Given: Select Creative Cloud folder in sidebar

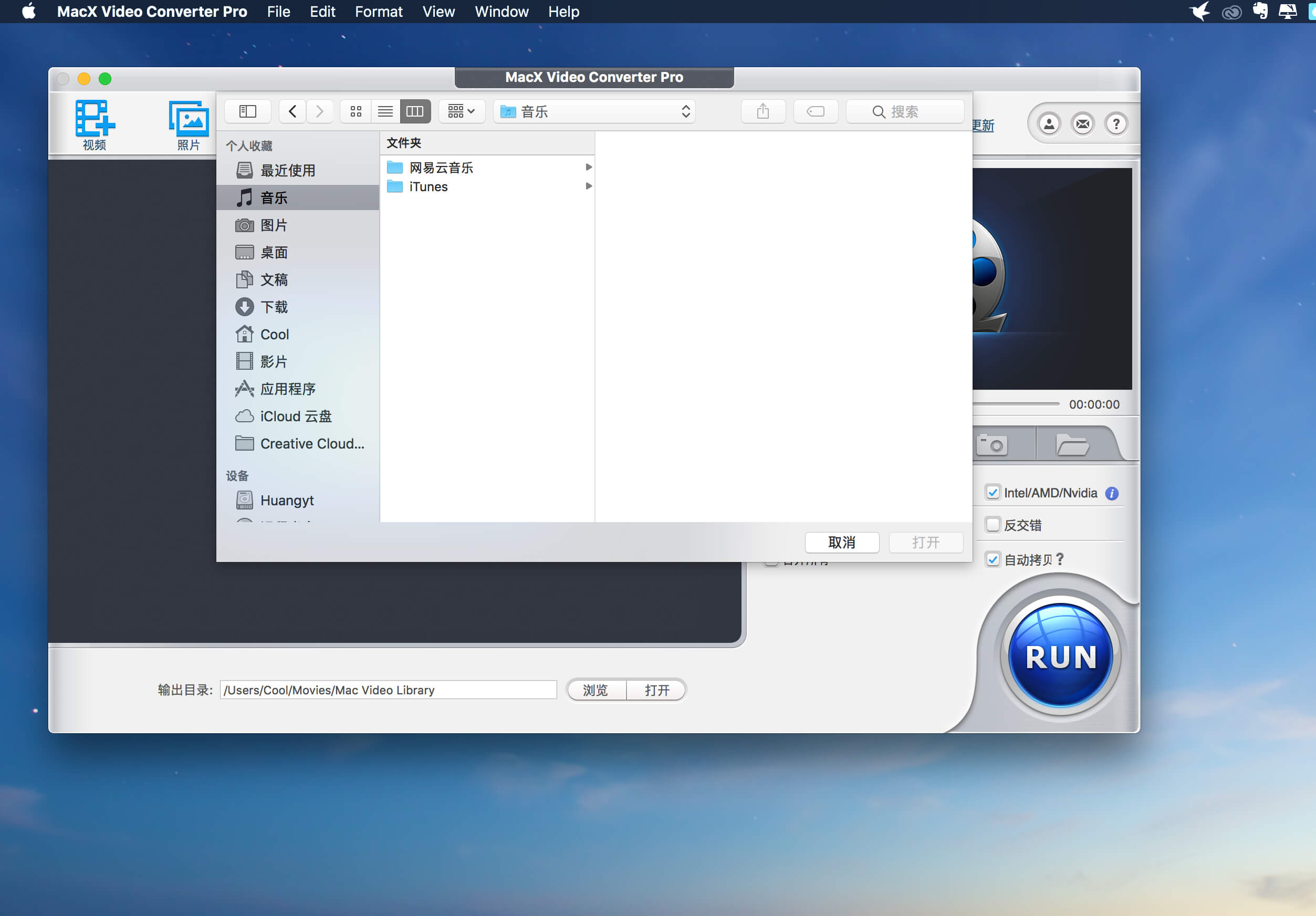Looking at the screenshot, I should (298, 444).
